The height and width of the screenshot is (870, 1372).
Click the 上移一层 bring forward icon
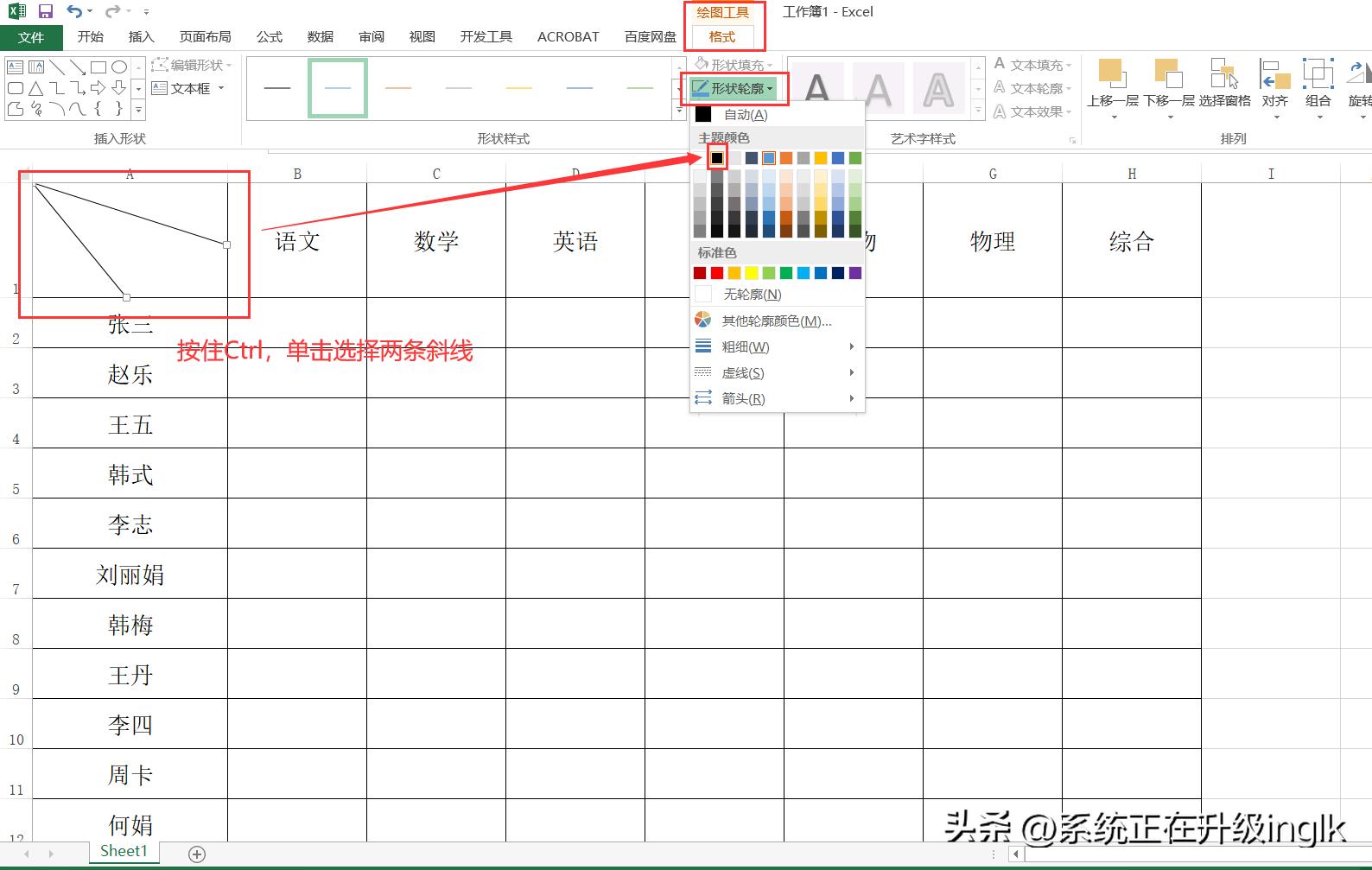click(x=1112, y=76)
